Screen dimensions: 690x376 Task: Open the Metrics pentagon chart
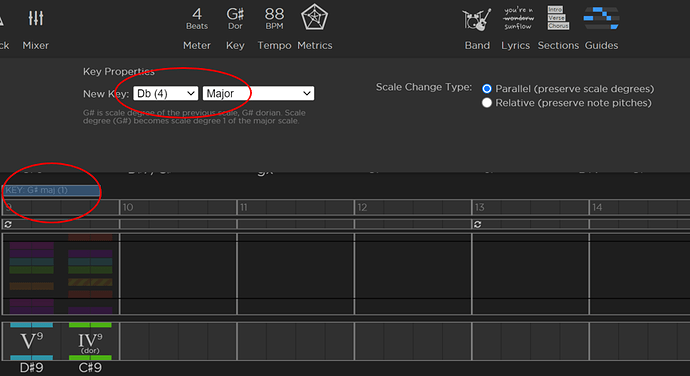click(314, 27)
